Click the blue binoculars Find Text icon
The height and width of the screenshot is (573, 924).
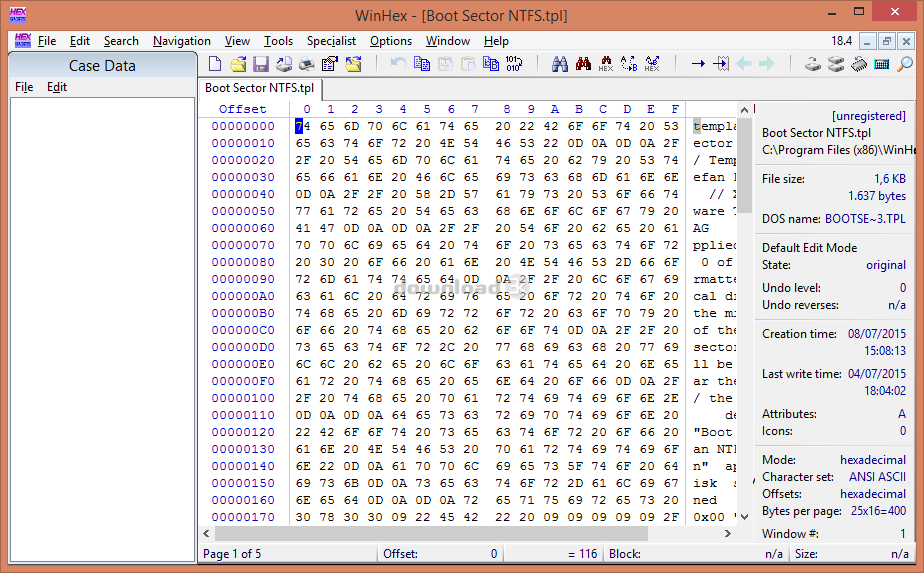[x=560, y=64]
